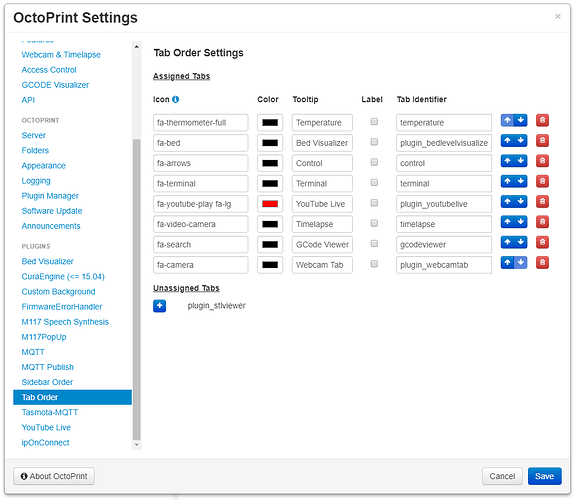Move the control tab down
The height and width of the screenshot is (500, 575).
click(520, 161)
